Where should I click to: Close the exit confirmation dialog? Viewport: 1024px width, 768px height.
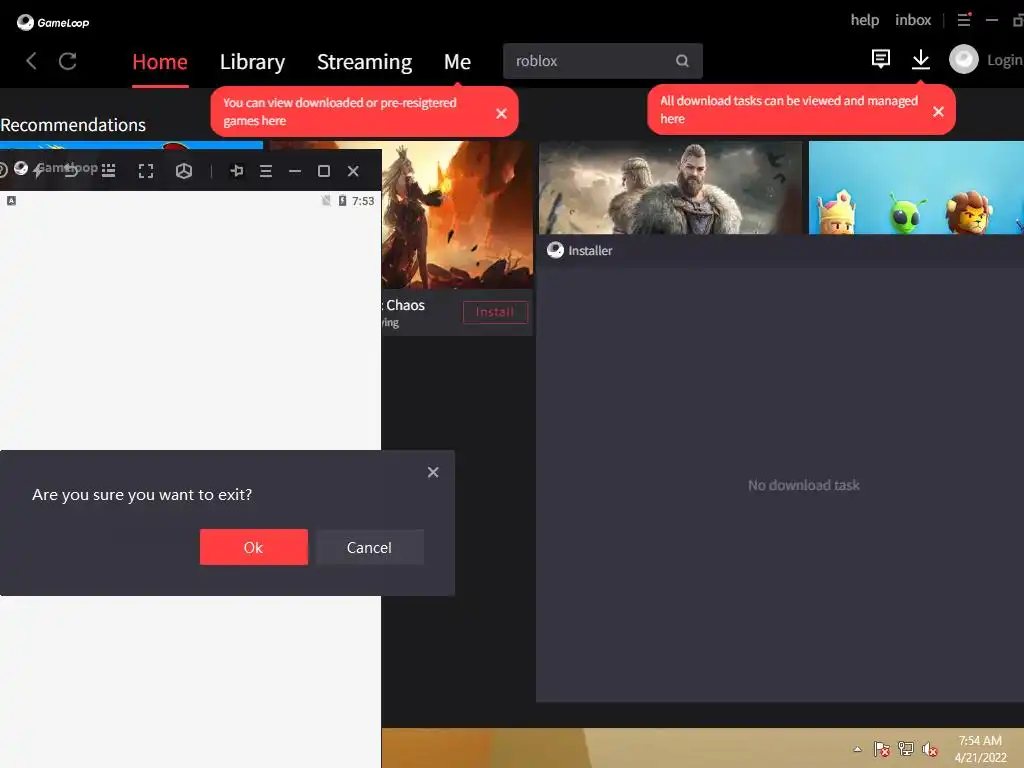(x=433, y=472)
